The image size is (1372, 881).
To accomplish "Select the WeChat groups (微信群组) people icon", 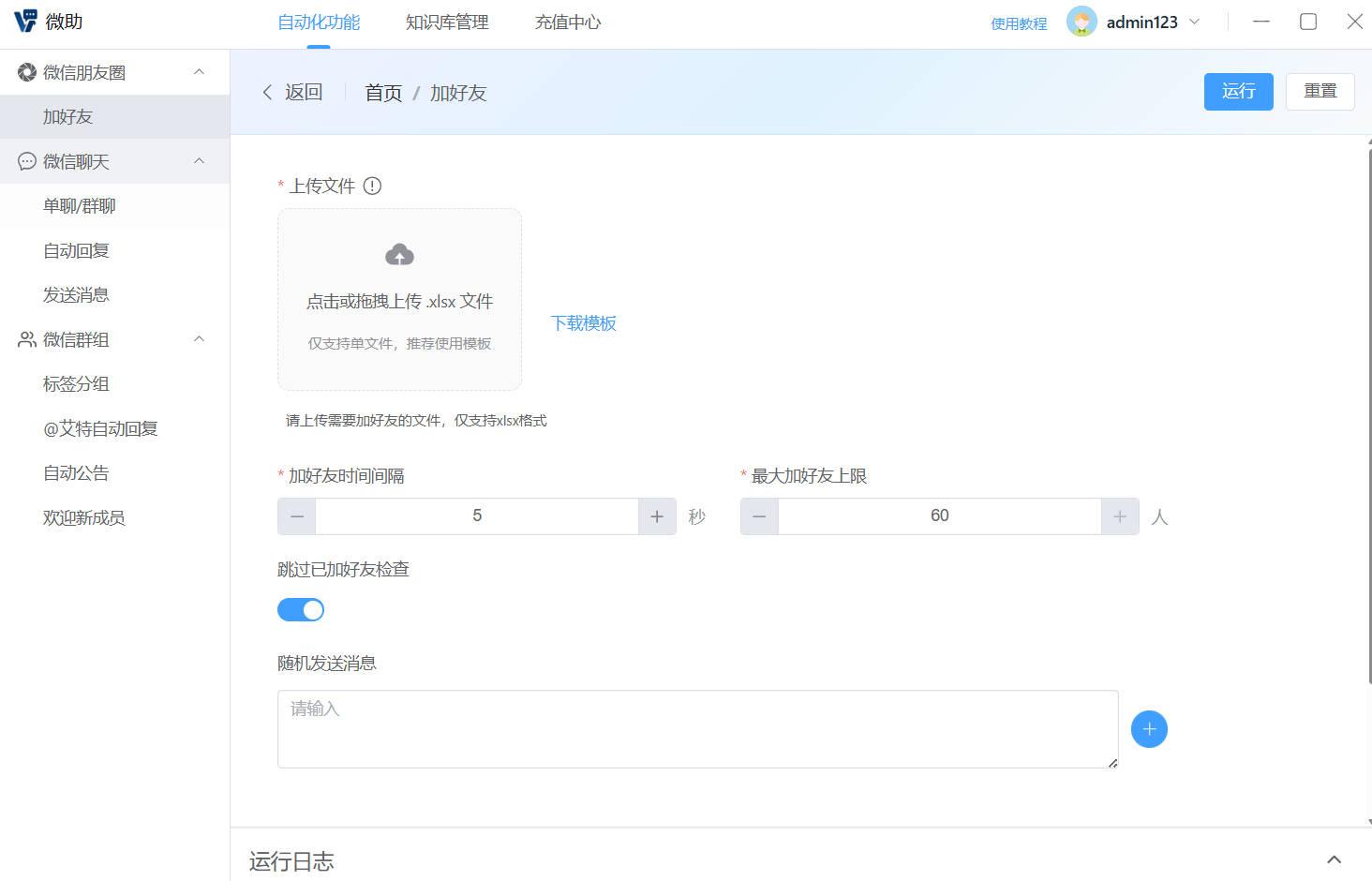I will point(25,339).
